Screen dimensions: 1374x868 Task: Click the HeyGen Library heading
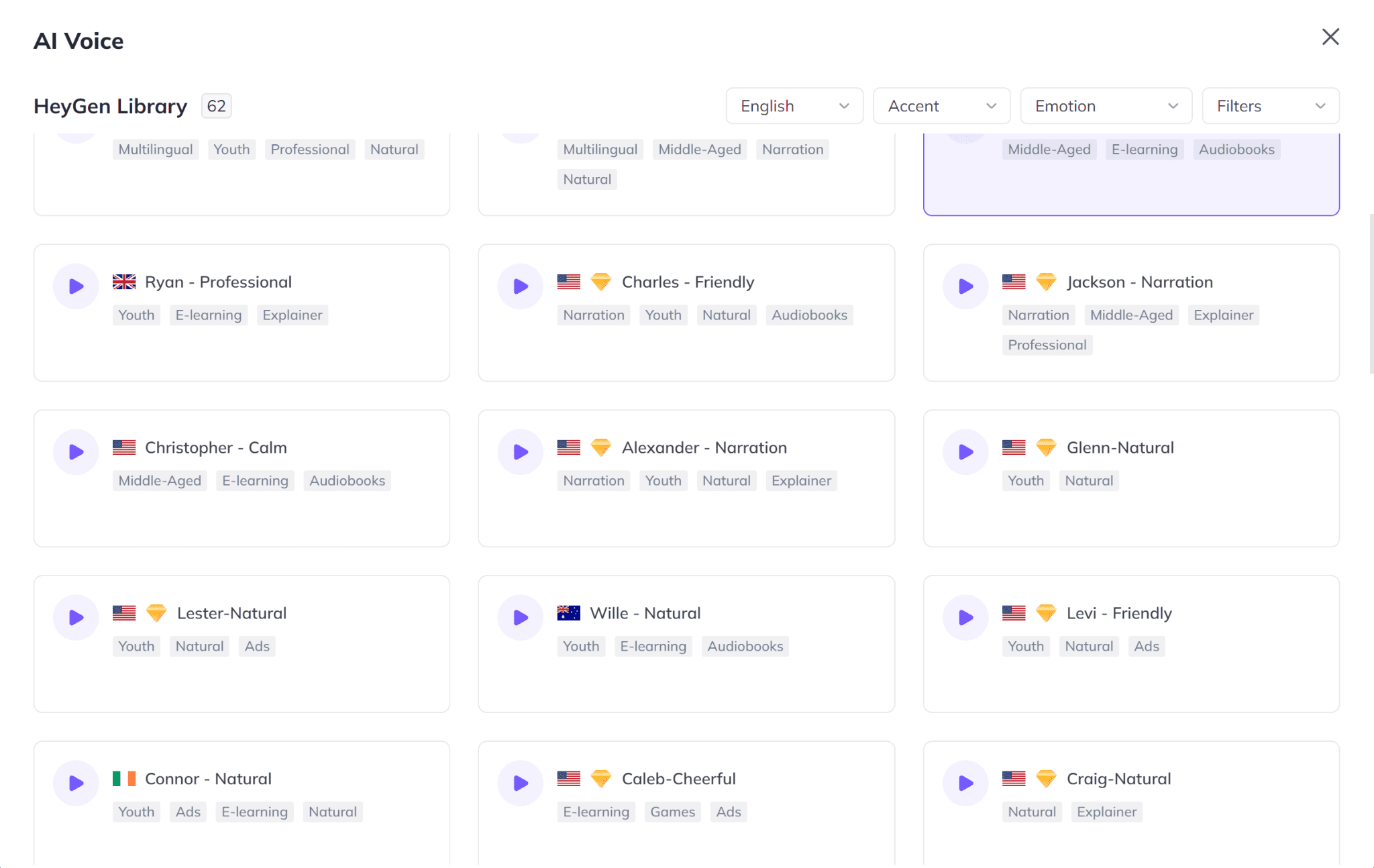[110, 106]
